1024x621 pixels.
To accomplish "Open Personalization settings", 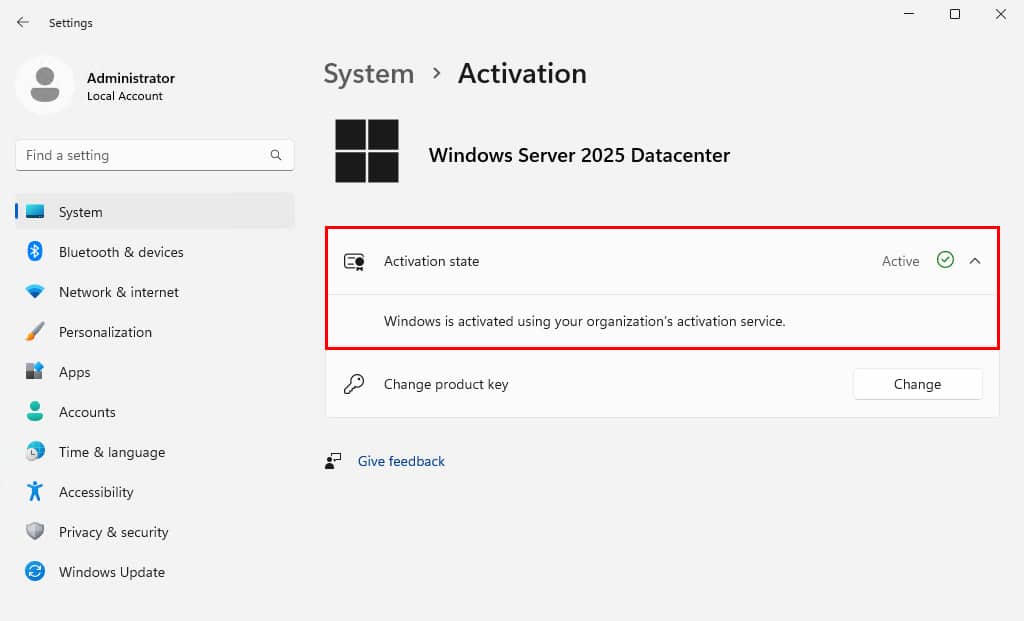I will [155, 331].
